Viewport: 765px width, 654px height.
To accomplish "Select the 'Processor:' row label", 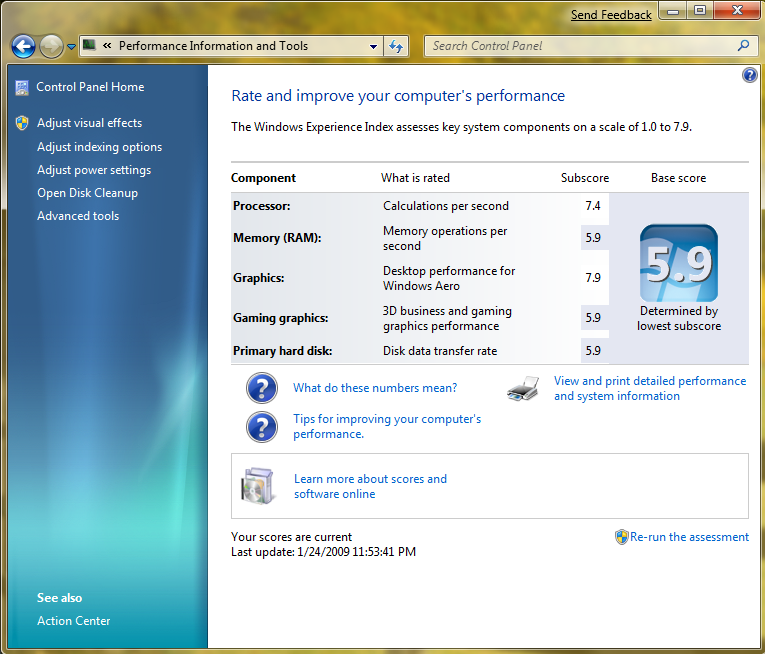I will [x=262, y=206].
